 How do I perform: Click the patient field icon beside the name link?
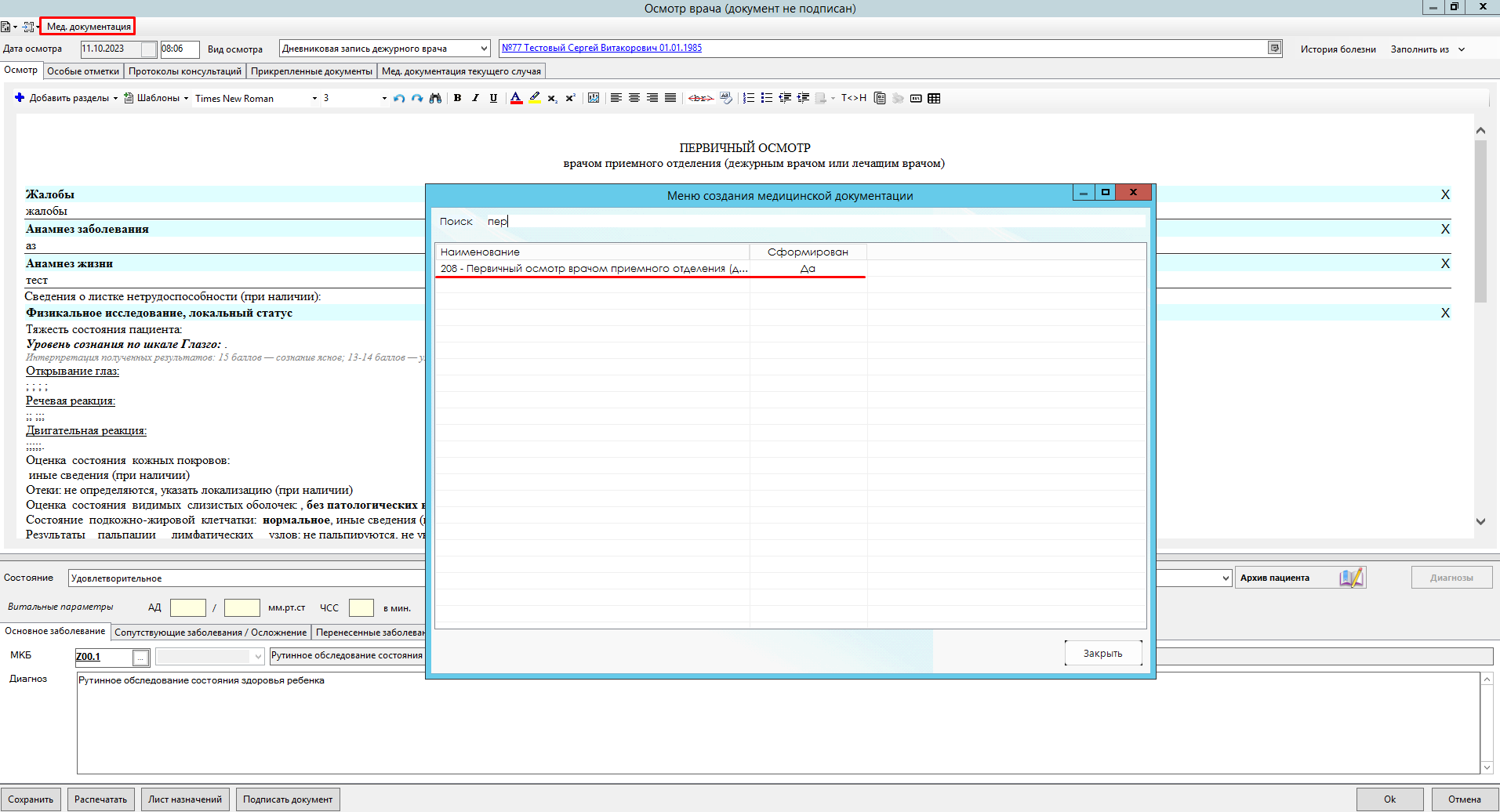[x=1275, y=48]
